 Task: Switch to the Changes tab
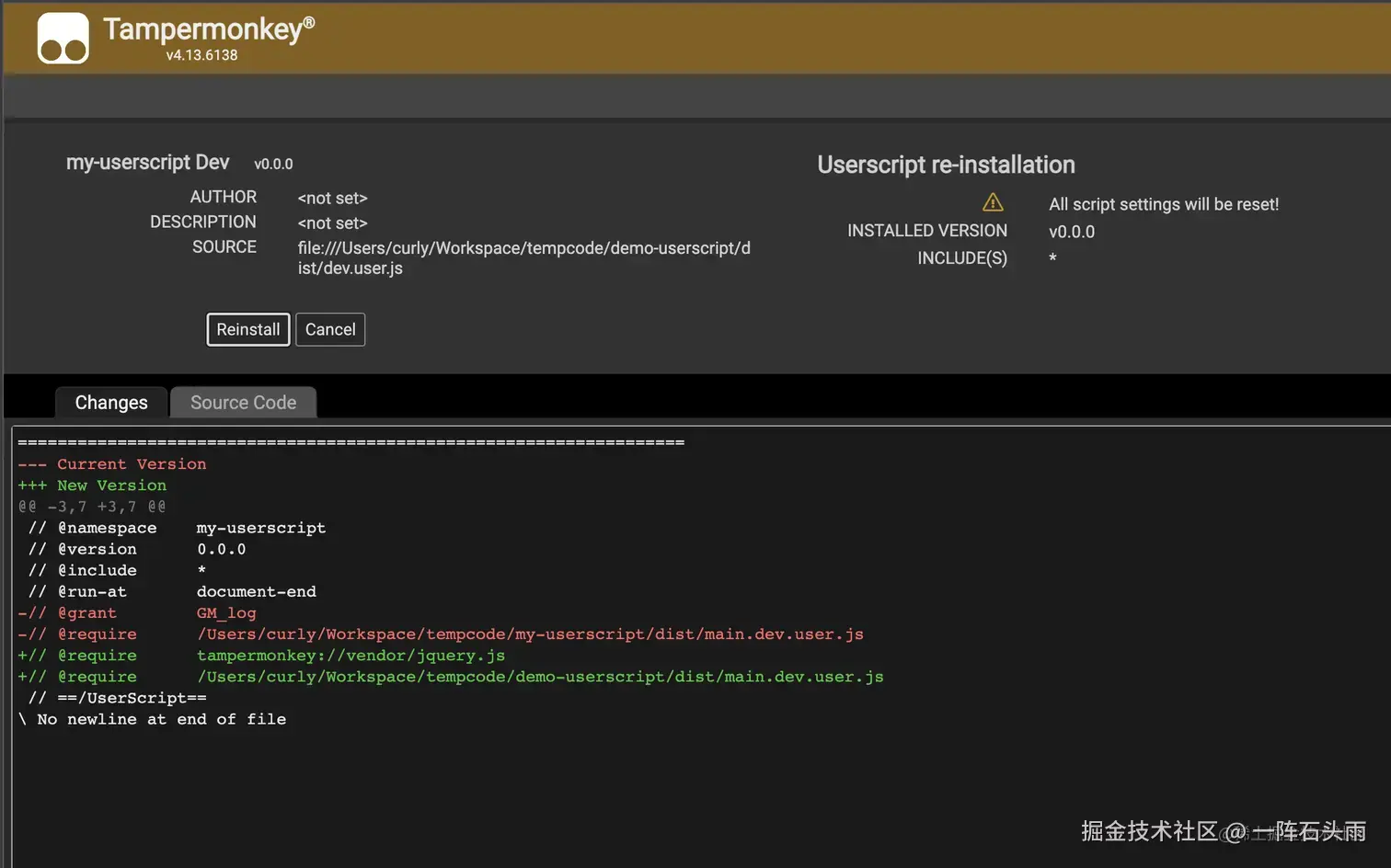click(x=111, y=403)
